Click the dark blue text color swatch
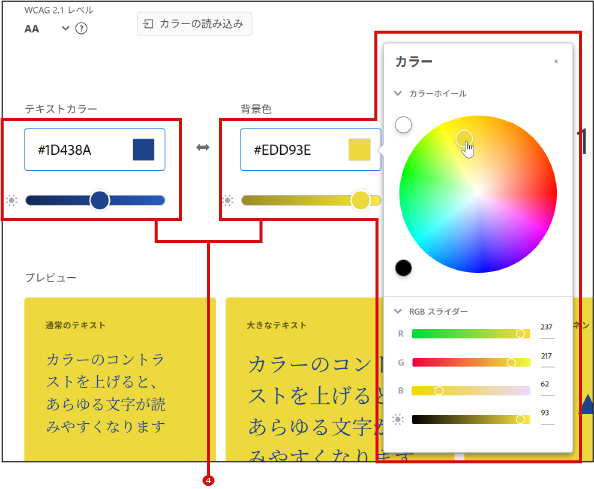 coord(144,150)
